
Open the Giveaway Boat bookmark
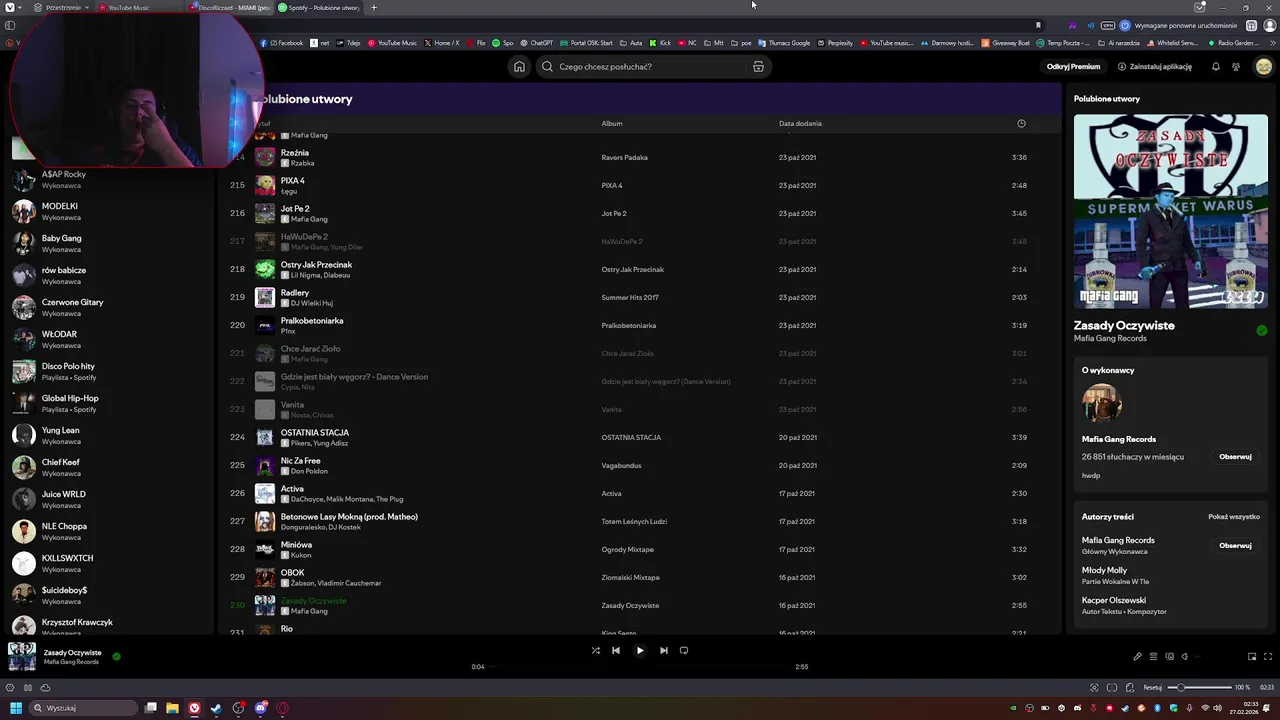point(1006,43)
